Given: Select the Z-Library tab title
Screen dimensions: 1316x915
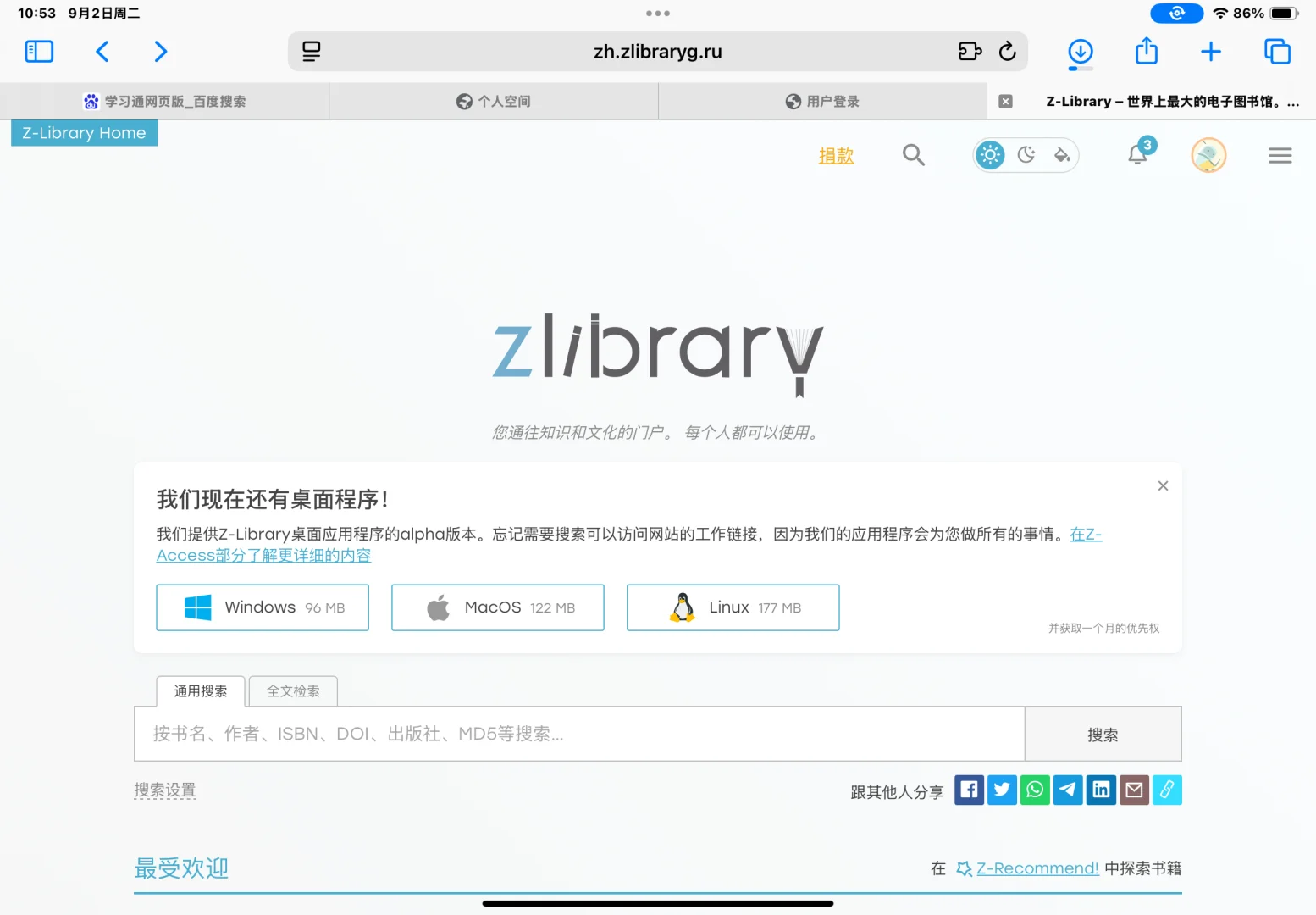Looking at the screenshot, I should pos(1172,102).
